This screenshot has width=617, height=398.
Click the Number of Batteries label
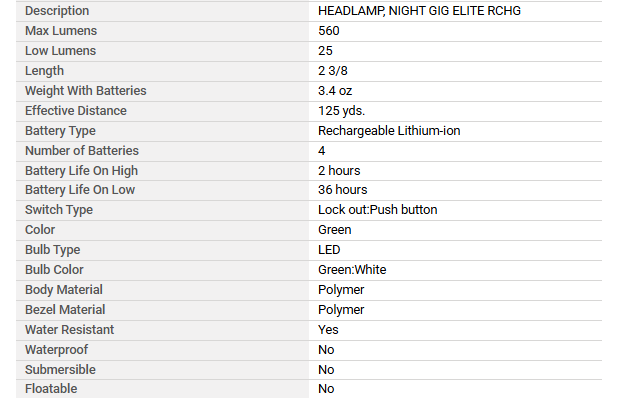(x=82, y=151)
